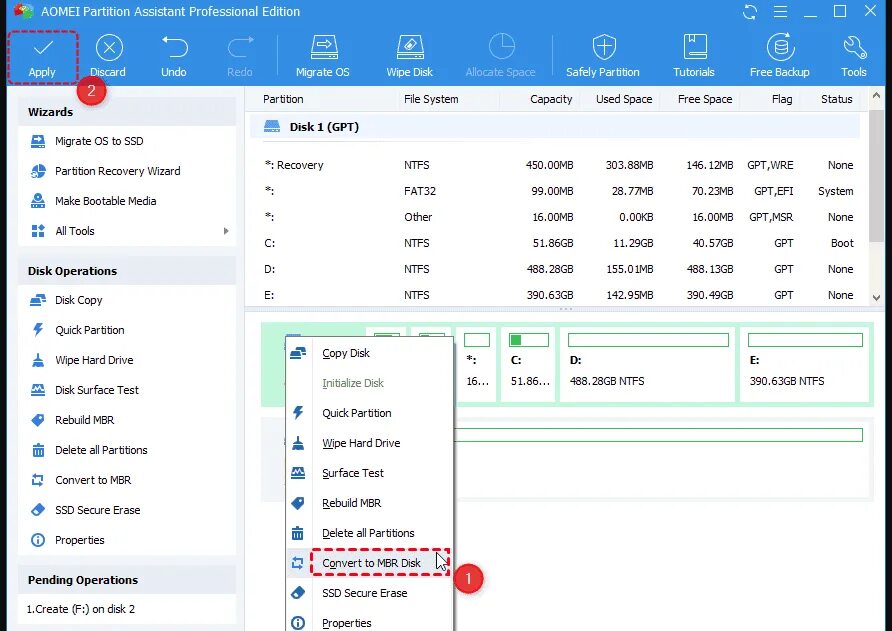892x631 pixels.
Task: Collapse the Pending Operations section
Action: 82,579
